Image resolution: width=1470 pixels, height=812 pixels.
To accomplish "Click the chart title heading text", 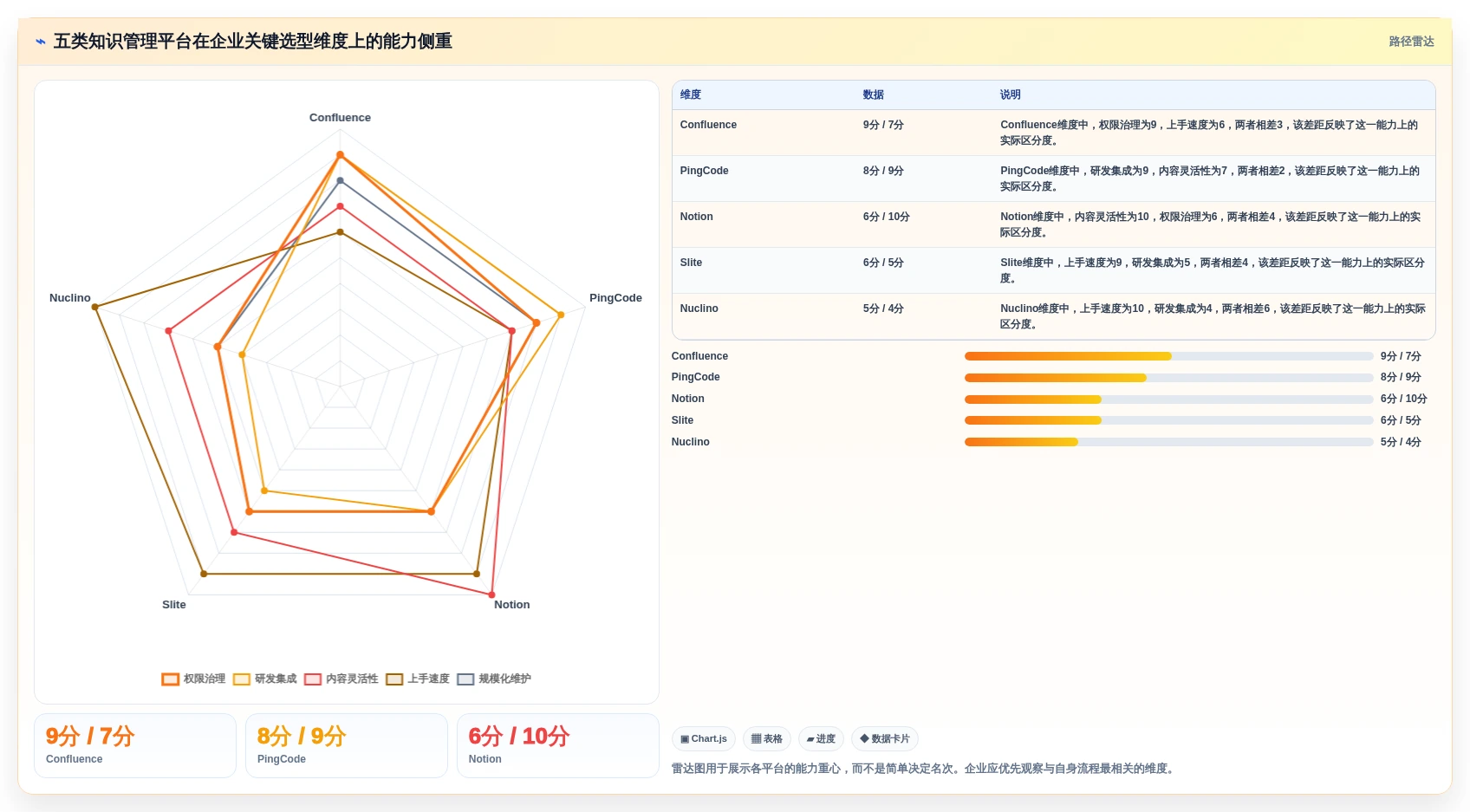I will [253, 42].
